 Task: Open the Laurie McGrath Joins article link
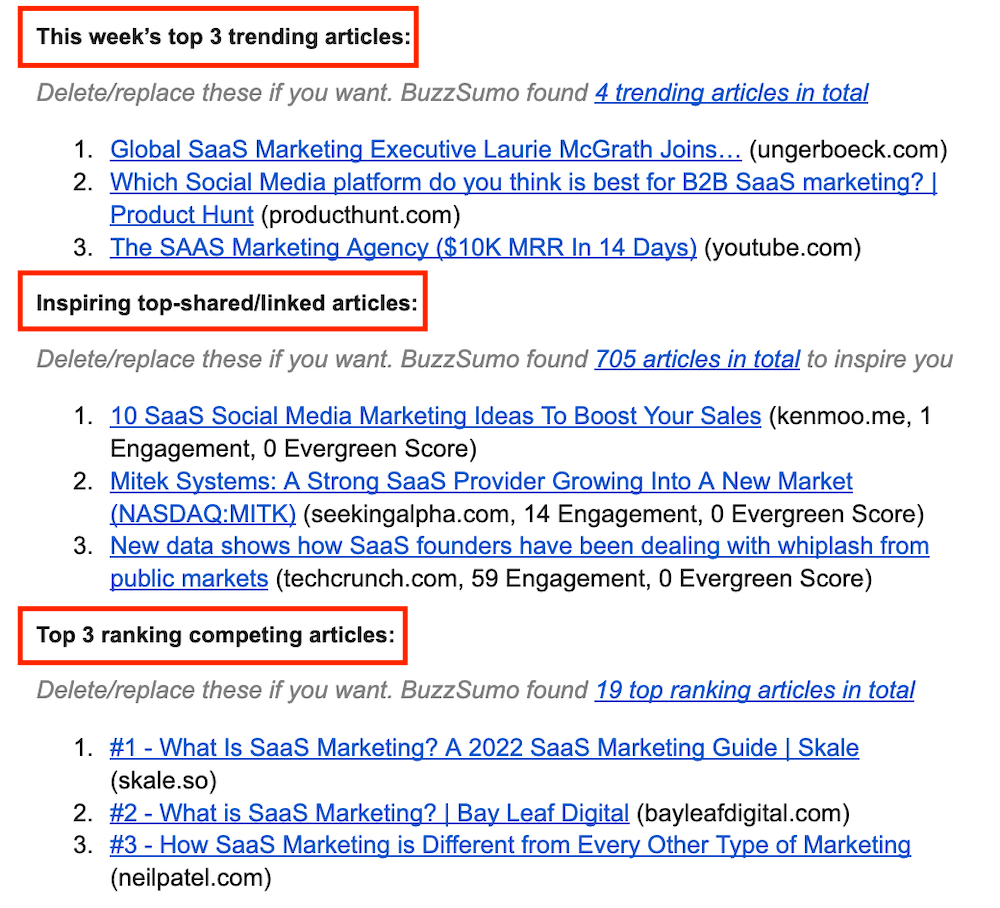coord(425,150)
